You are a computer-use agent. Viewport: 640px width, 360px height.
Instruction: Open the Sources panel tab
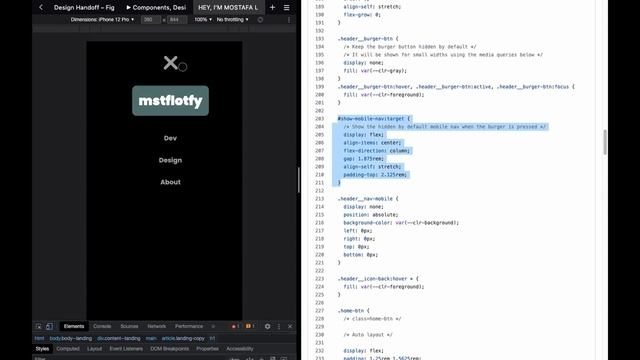pyautogui.click(x=129, y=327)
